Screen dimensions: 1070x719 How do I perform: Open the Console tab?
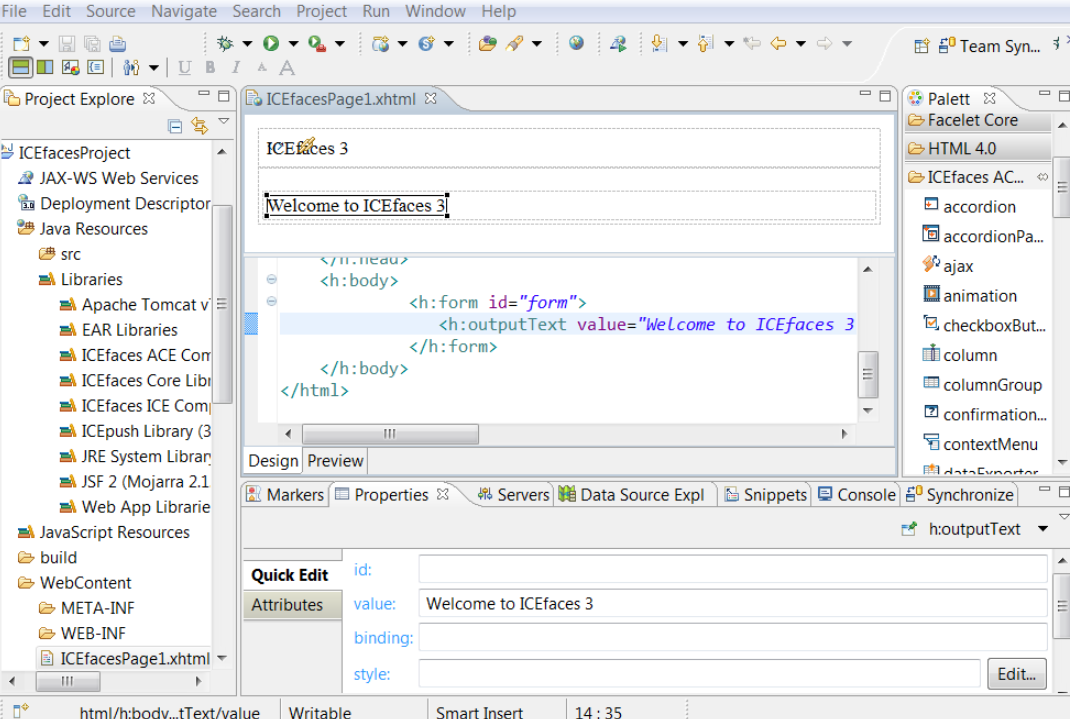tap(856, 495)
